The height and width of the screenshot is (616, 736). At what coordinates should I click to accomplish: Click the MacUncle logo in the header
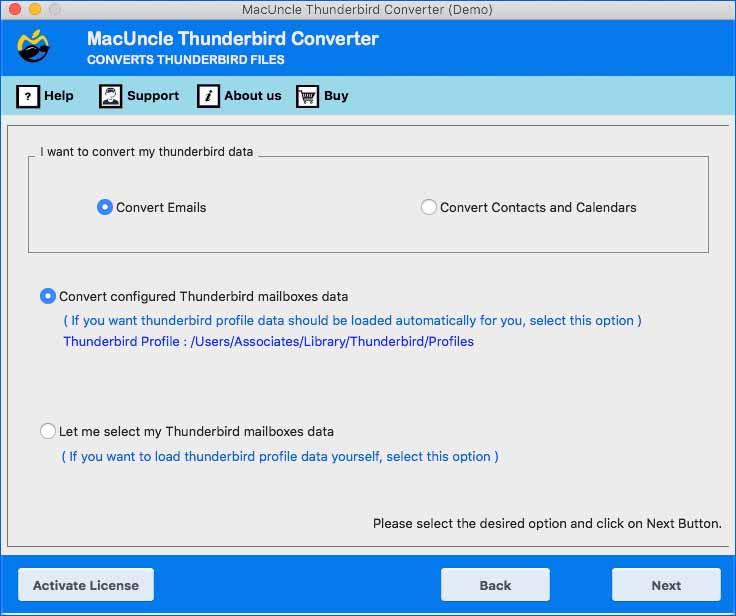pos(33,46)
